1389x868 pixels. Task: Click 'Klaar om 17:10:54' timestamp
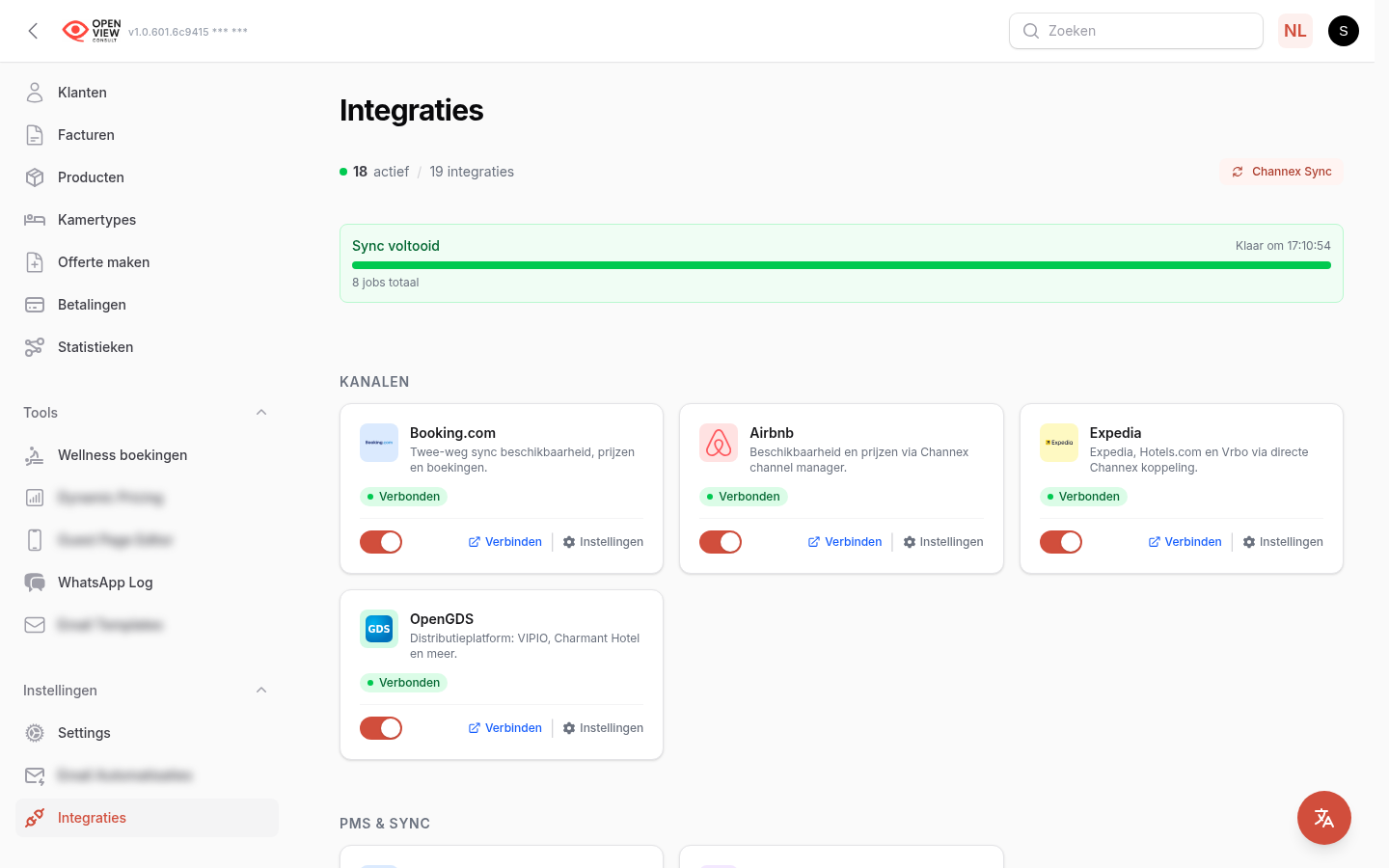tap(1283, 246)
